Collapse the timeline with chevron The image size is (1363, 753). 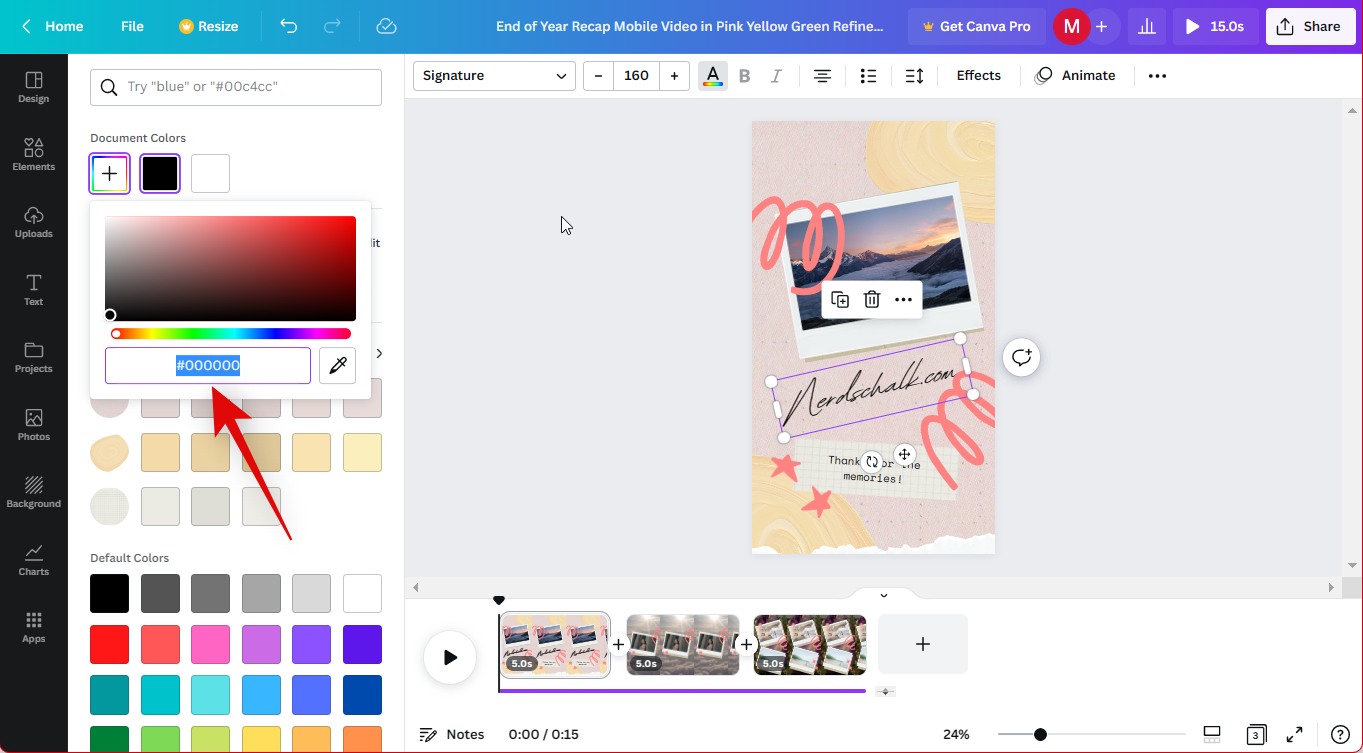(x=884, y=595)
